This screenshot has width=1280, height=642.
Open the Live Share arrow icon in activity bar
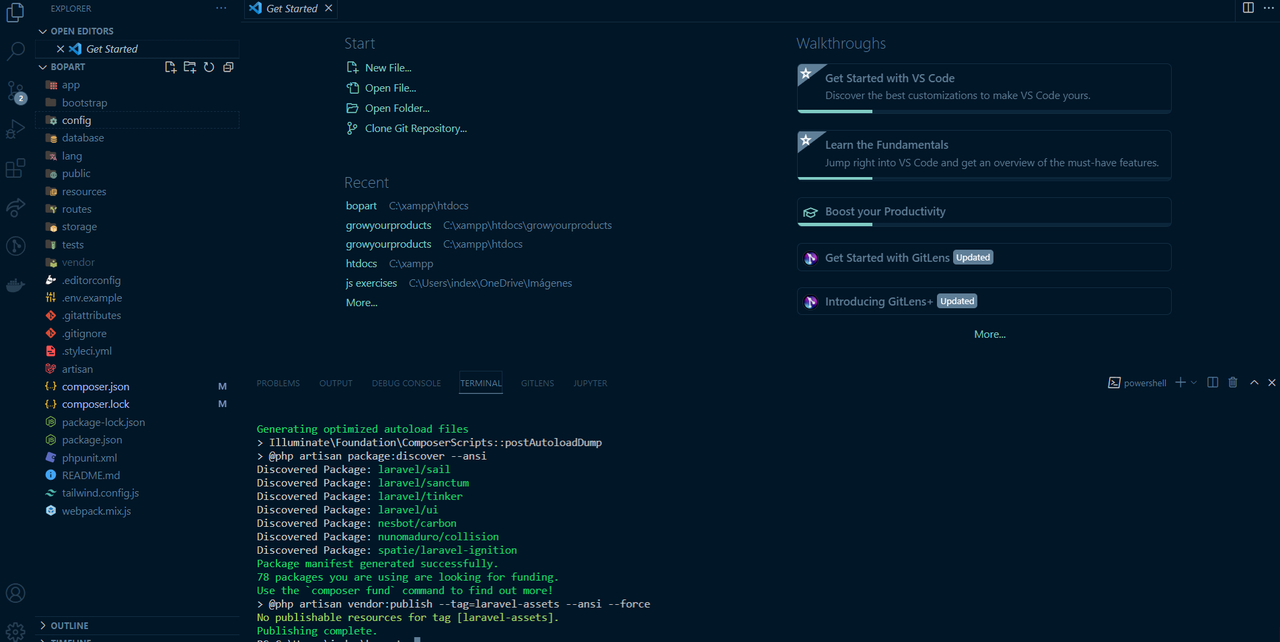click(x=16, y=207)
